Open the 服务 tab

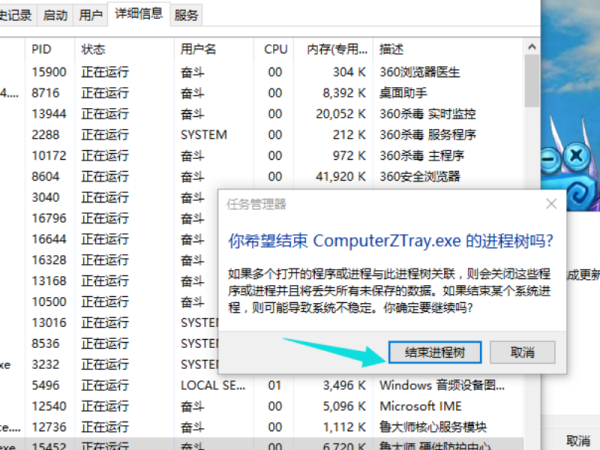point(186,15)
